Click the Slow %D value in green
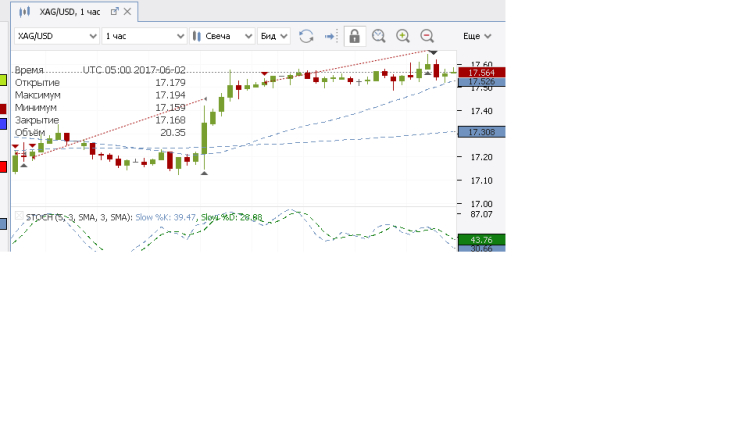This screenshot has height=422, width=750. point(231,217)
